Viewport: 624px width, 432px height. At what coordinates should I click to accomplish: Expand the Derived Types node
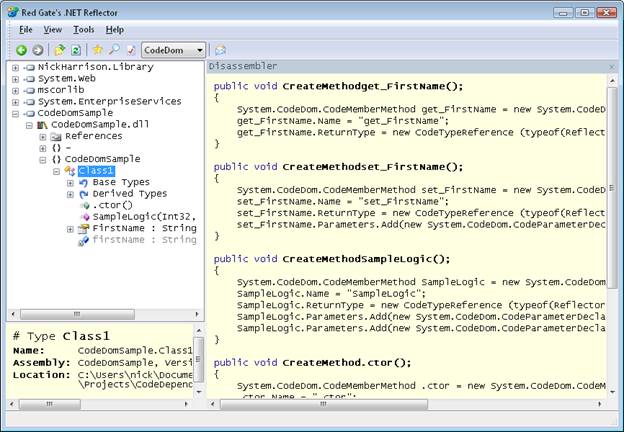70,195
